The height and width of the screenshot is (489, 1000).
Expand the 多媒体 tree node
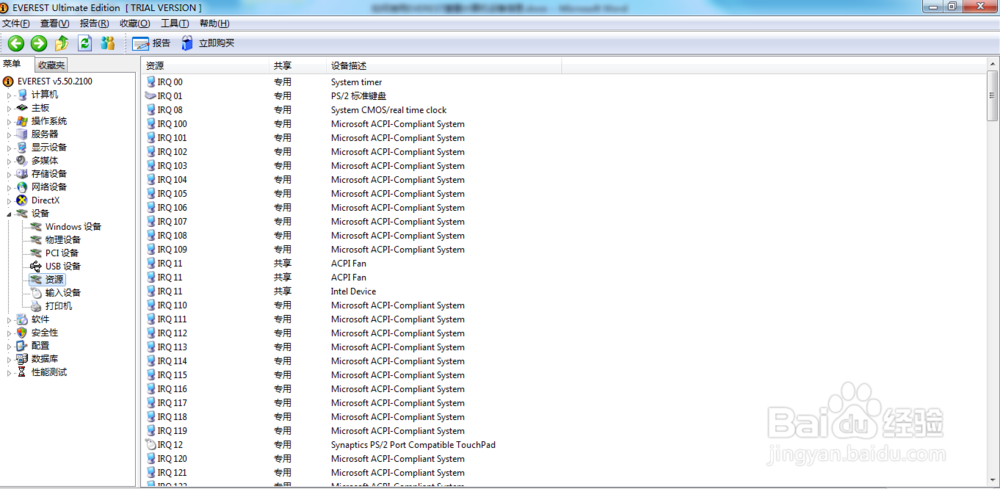point(9,161)
